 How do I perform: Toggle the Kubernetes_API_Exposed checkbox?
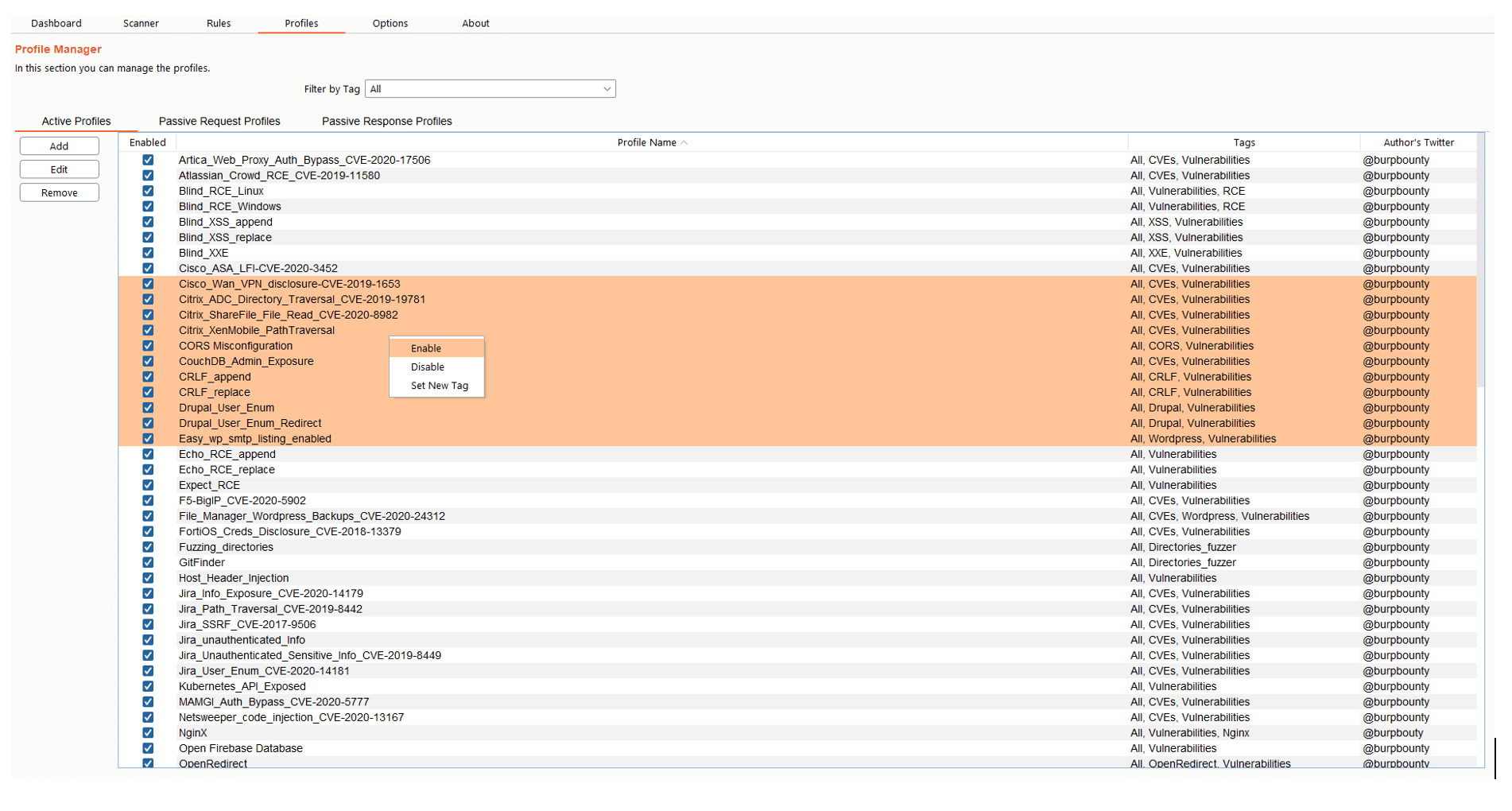(x=148, y=686)
